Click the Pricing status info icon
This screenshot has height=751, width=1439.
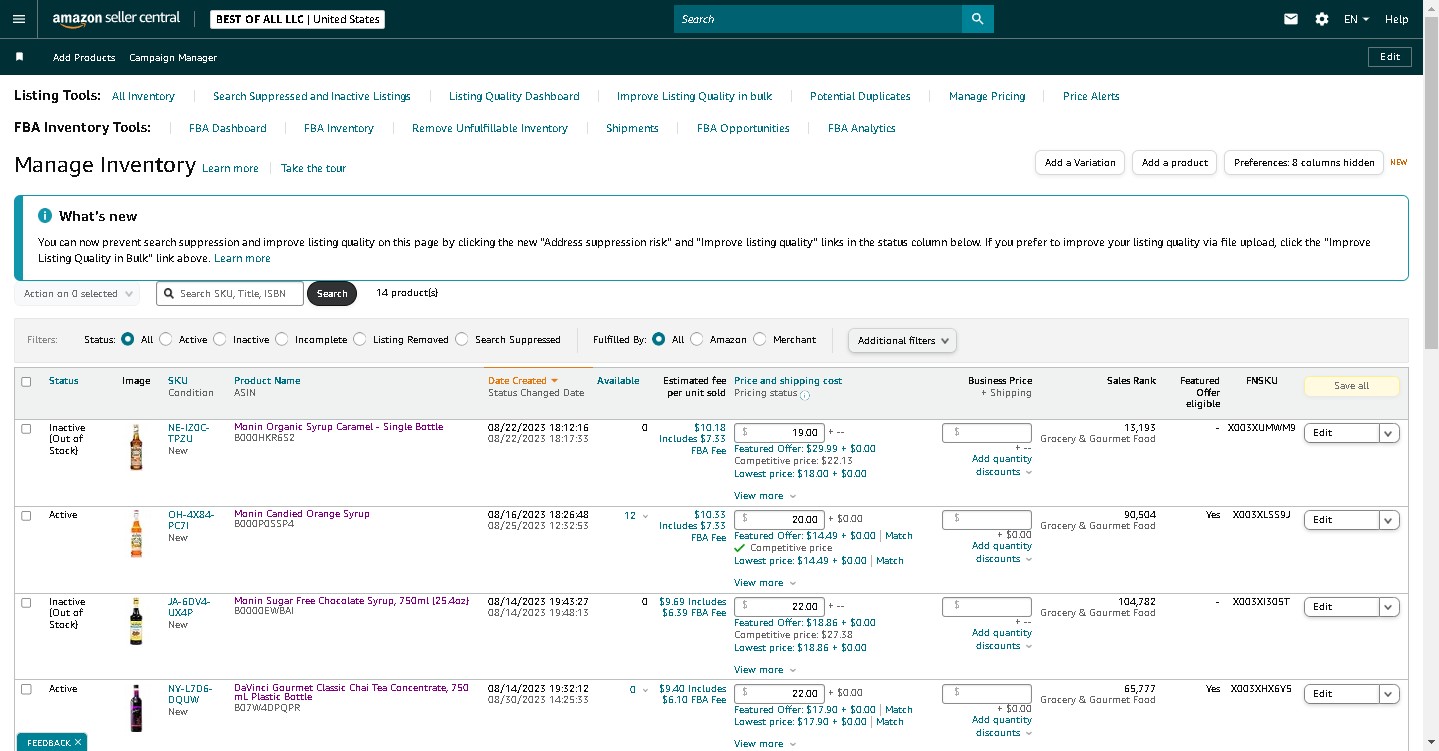(x=805, y=395)
